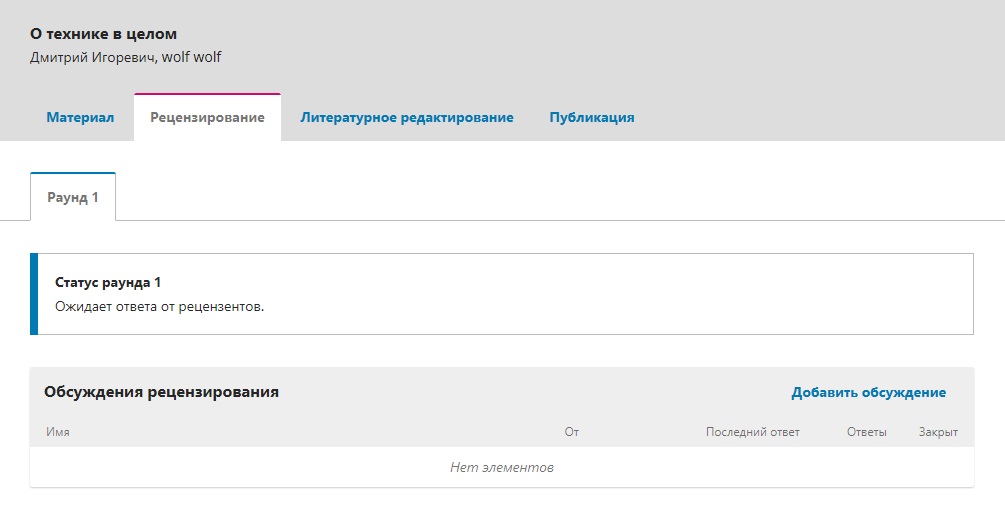Click the Добавить обсуждение link
The image size is (1005, 524).
pos(868,392)
